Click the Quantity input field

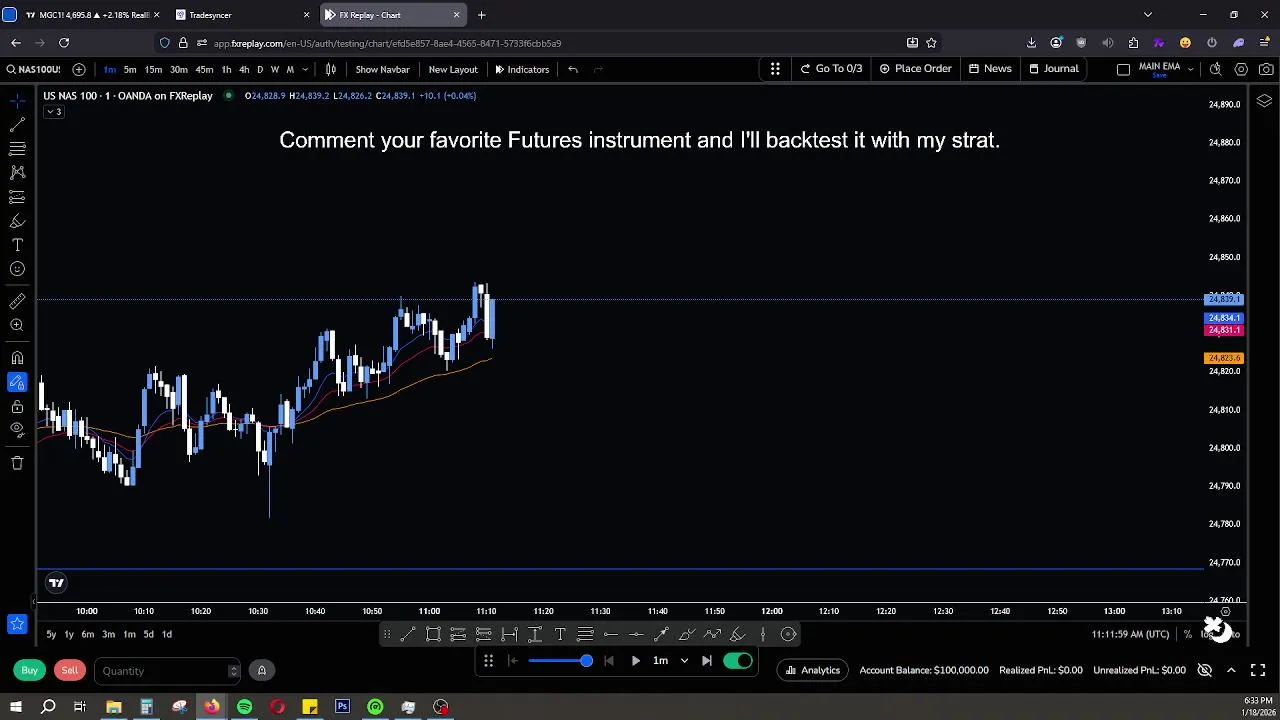[168, 671]
